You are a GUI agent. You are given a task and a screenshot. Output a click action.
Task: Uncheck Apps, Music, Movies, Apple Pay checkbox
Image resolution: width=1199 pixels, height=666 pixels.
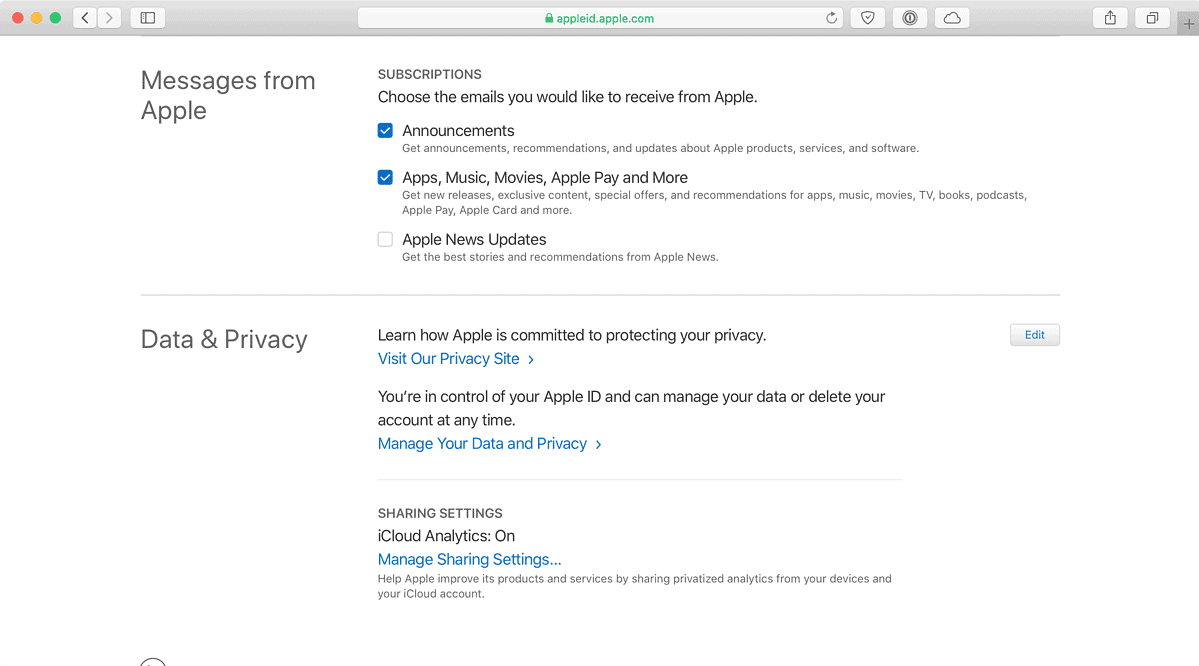(385, 177)
